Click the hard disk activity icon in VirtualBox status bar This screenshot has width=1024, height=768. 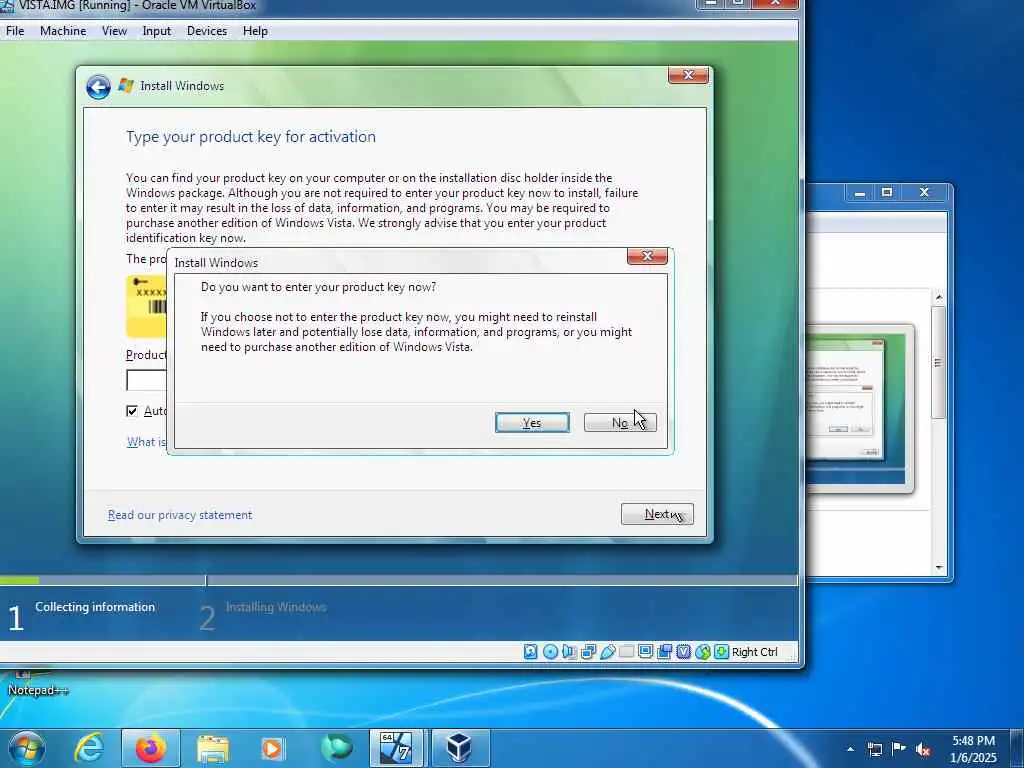pos(530,652)
